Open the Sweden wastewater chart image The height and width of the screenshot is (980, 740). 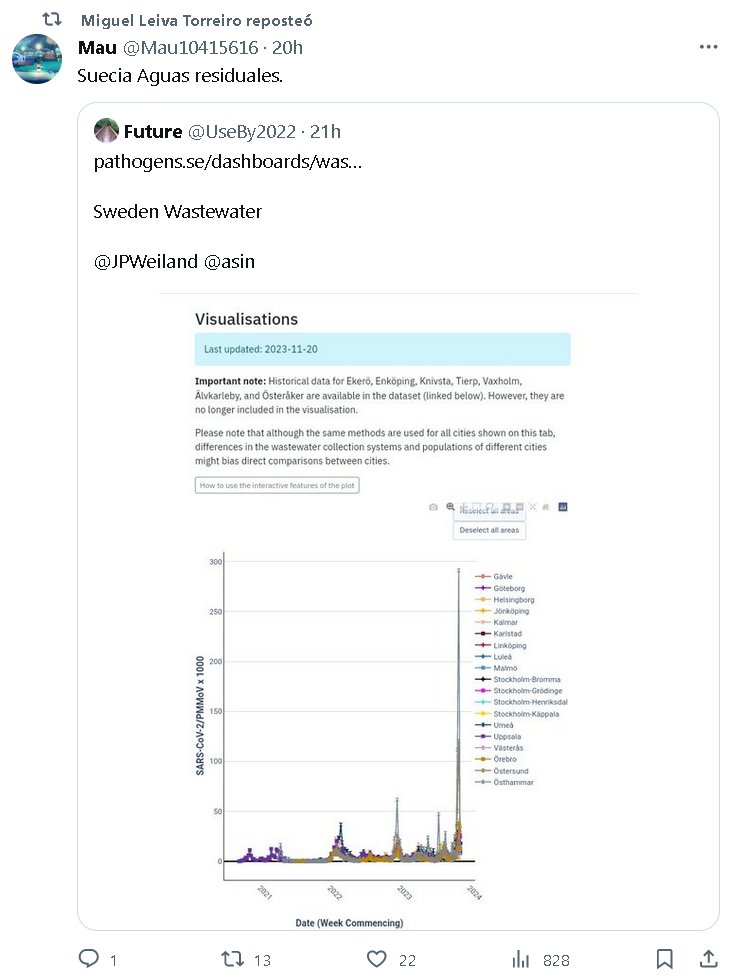(x=398, y=610)
